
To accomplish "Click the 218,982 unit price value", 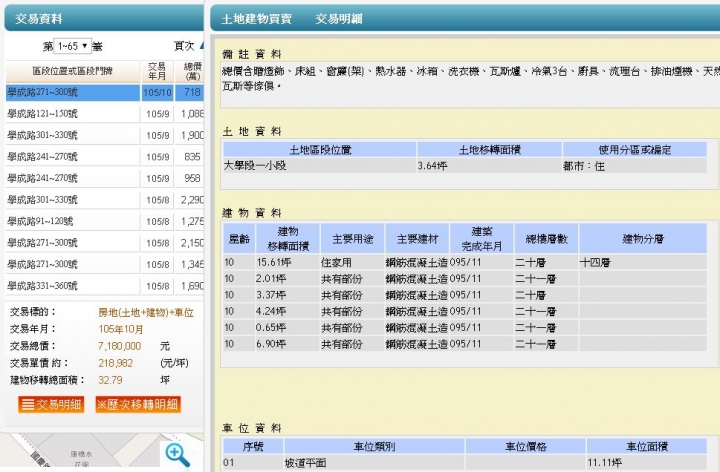I will click(x=115, y=363).
